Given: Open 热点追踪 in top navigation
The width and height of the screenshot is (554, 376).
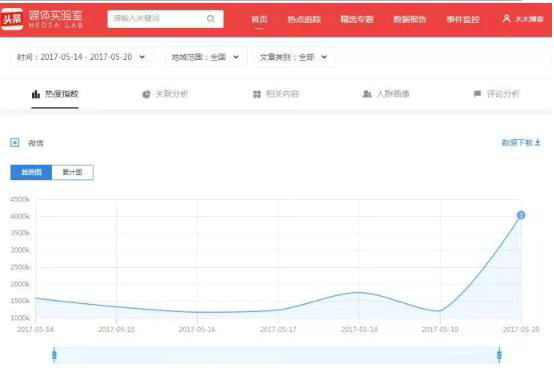Looking at the screenshot, I should [x=304, y=19].
